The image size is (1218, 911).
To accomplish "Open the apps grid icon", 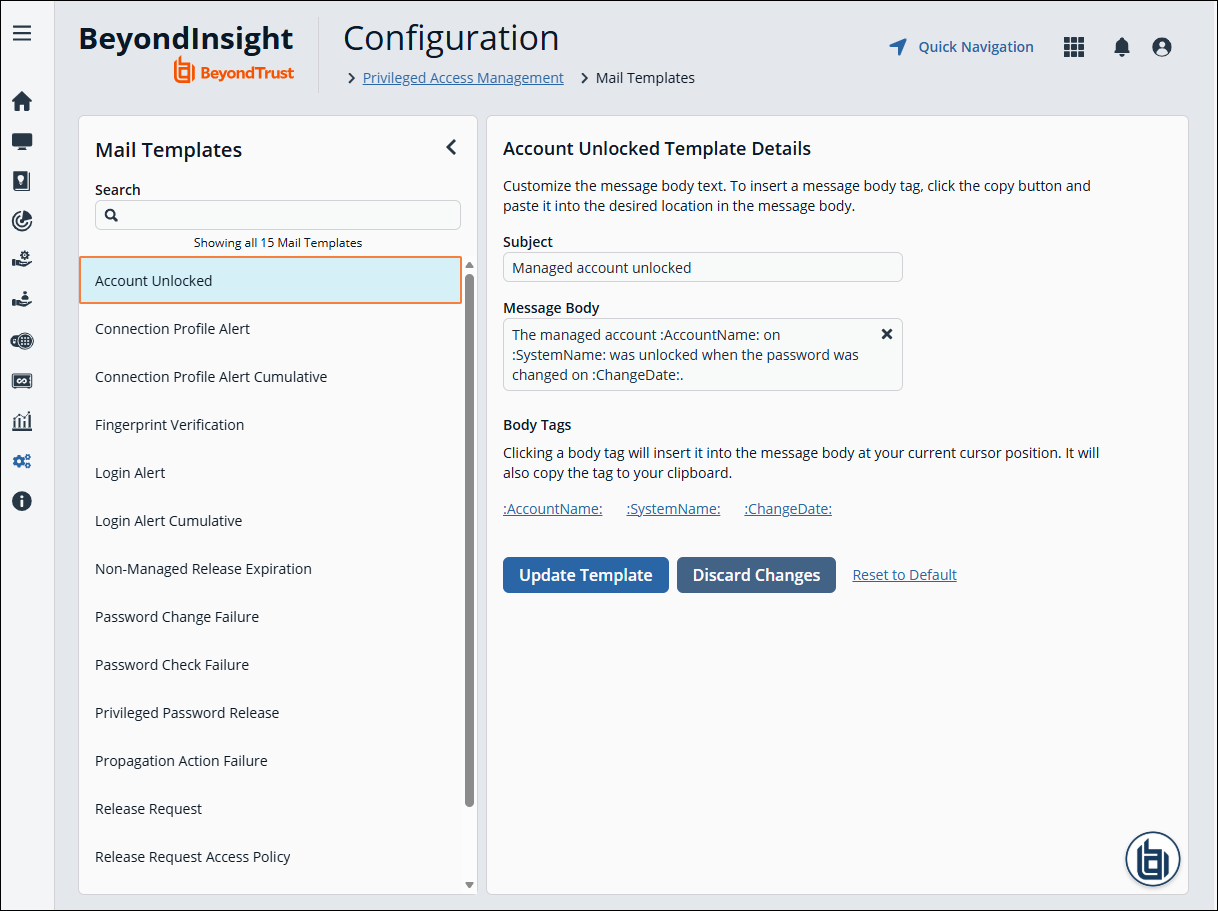I will tap(1074, 47).
